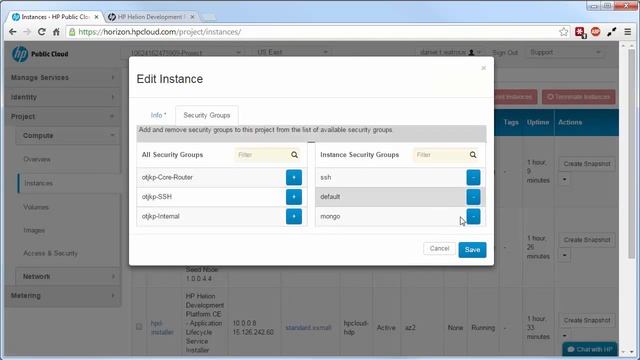640x360 pixels.
Task: Open Access & Security in sidebar
Action: pyautogui.click(x=50, y=253)
